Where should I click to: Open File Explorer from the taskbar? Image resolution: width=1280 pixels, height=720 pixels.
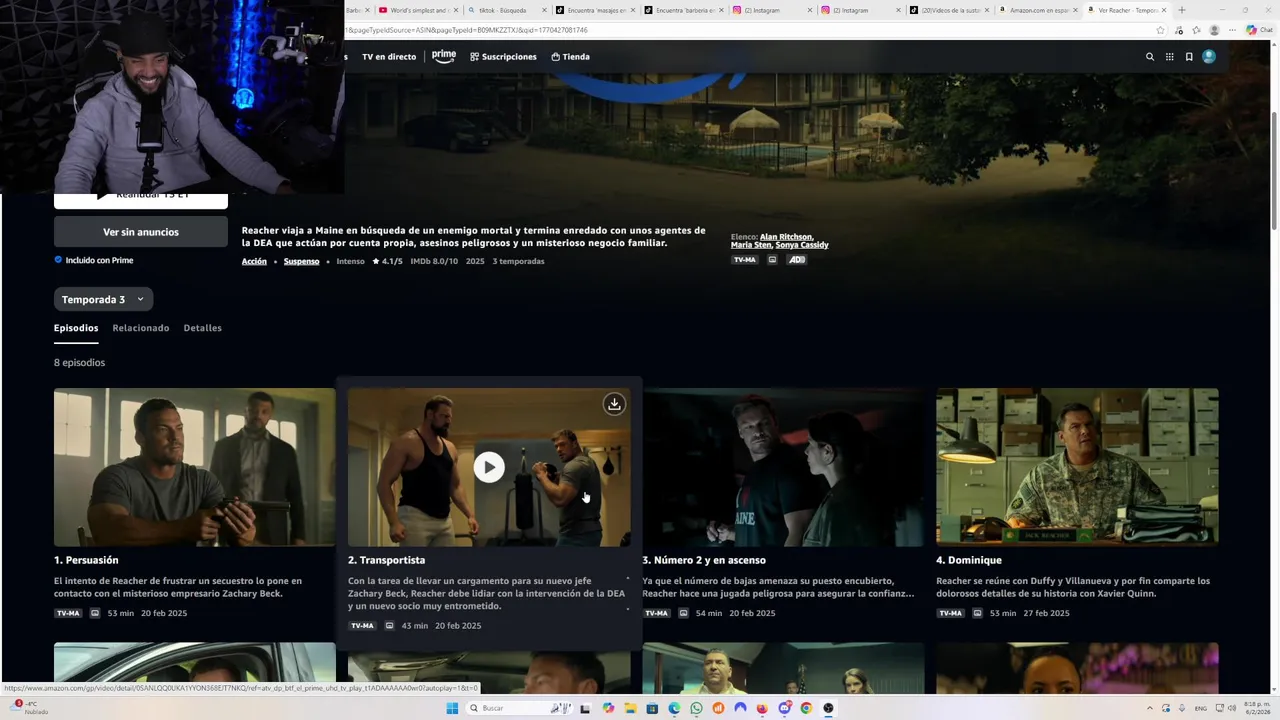pos(631,708)
